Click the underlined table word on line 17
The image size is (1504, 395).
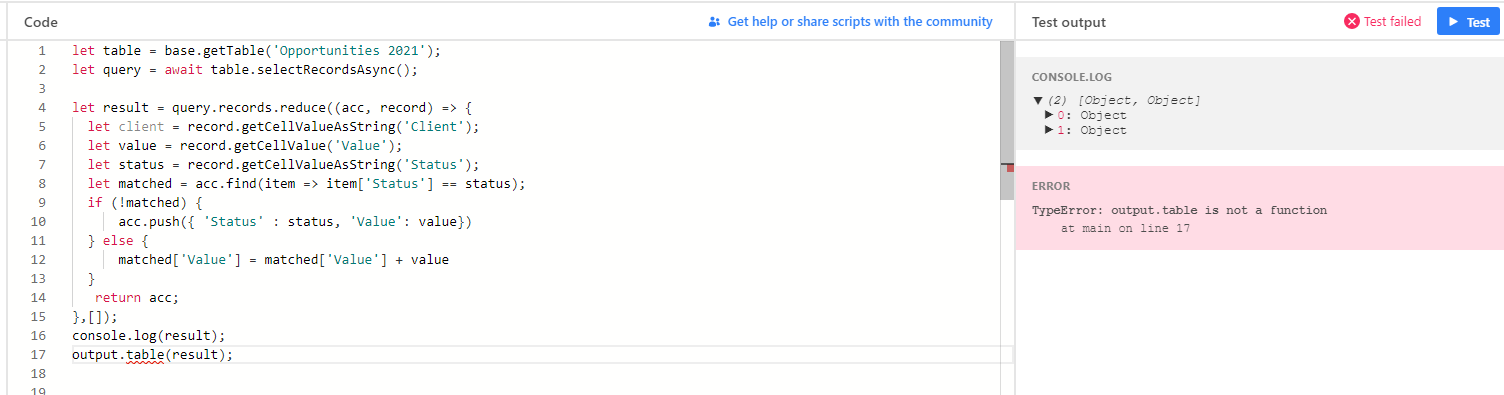[145, 355]
